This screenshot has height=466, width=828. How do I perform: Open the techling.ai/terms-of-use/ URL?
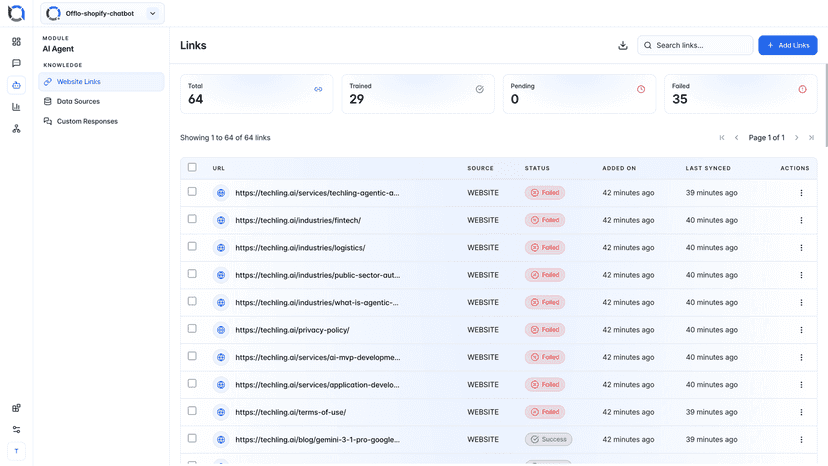(x=290, y=412)
